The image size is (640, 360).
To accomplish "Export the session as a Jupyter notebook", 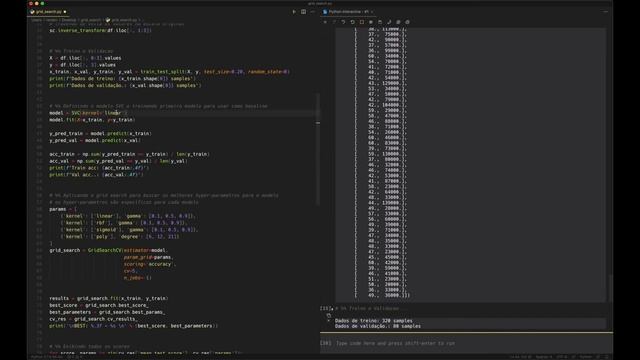I will coord(389,22).
